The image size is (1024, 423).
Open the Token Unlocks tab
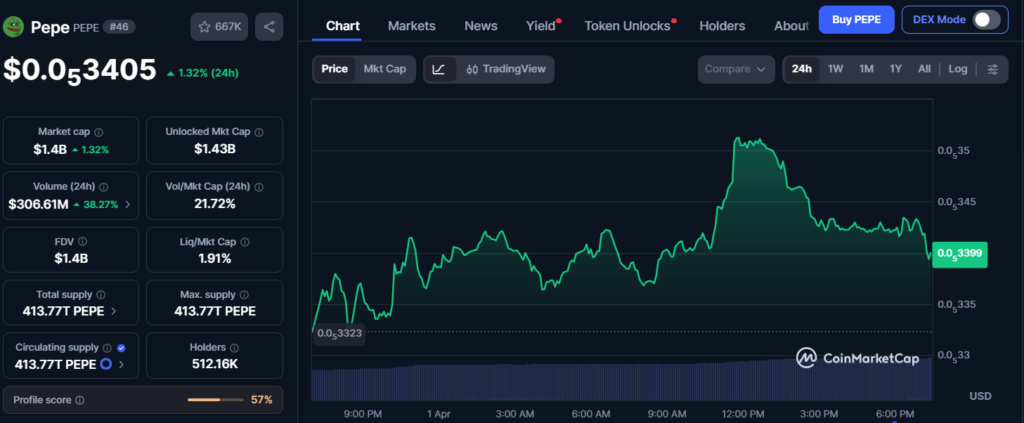(x=627, y=25)
